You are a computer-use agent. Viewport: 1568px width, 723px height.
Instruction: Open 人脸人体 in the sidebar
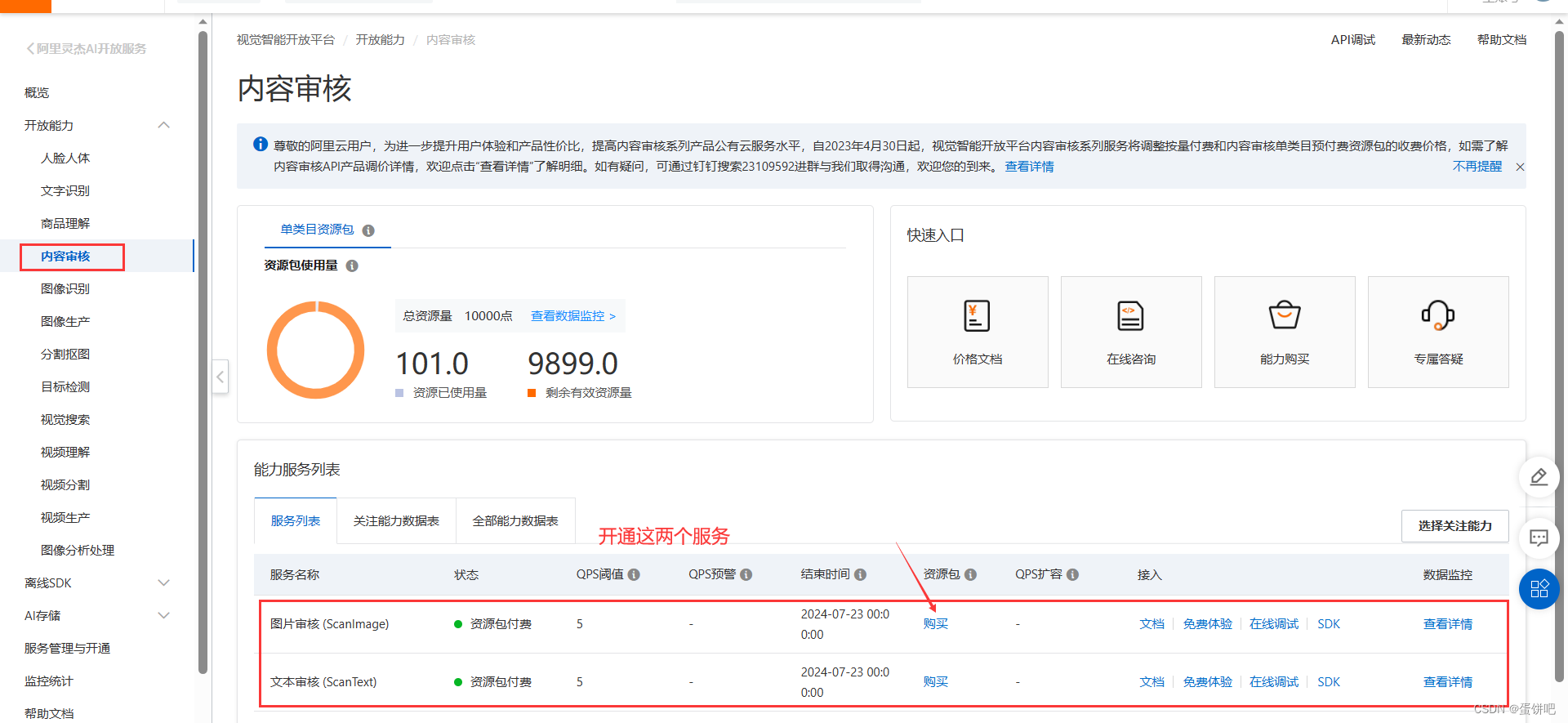(x=65, y=158)
